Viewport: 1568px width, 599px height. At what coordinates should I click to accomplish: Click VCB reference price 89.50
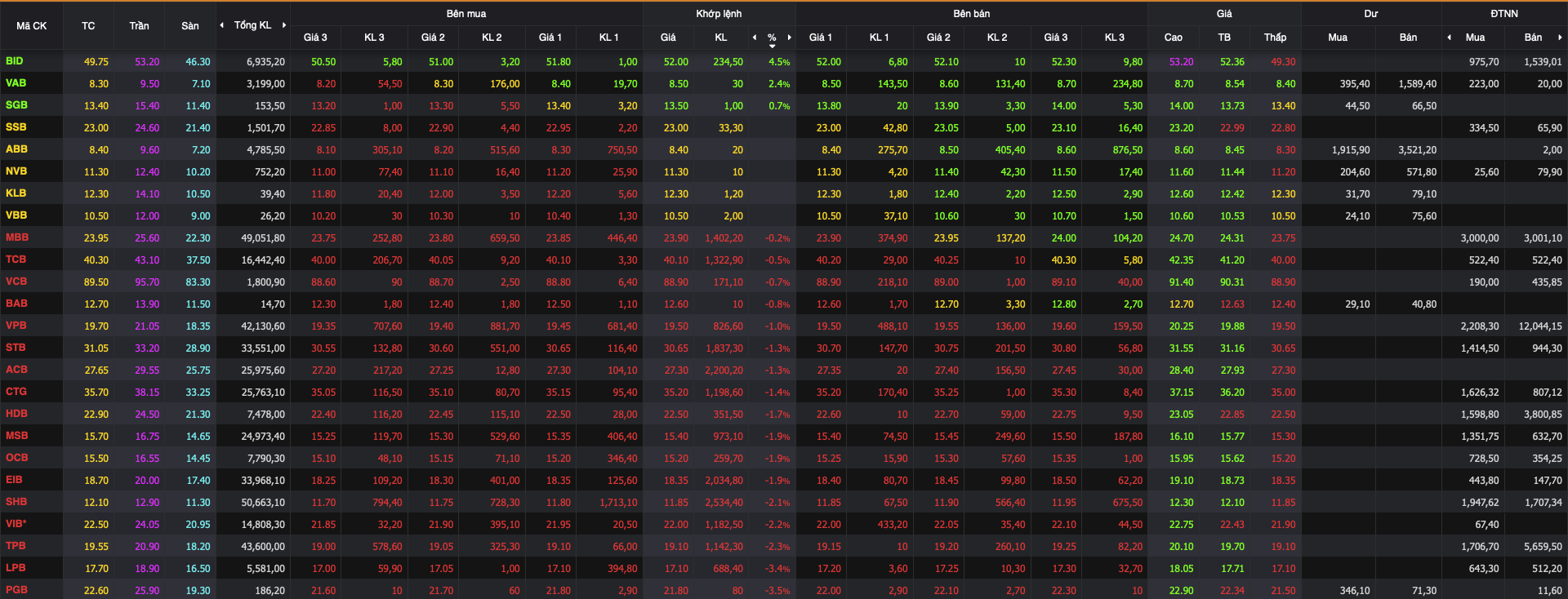(96, 282)
